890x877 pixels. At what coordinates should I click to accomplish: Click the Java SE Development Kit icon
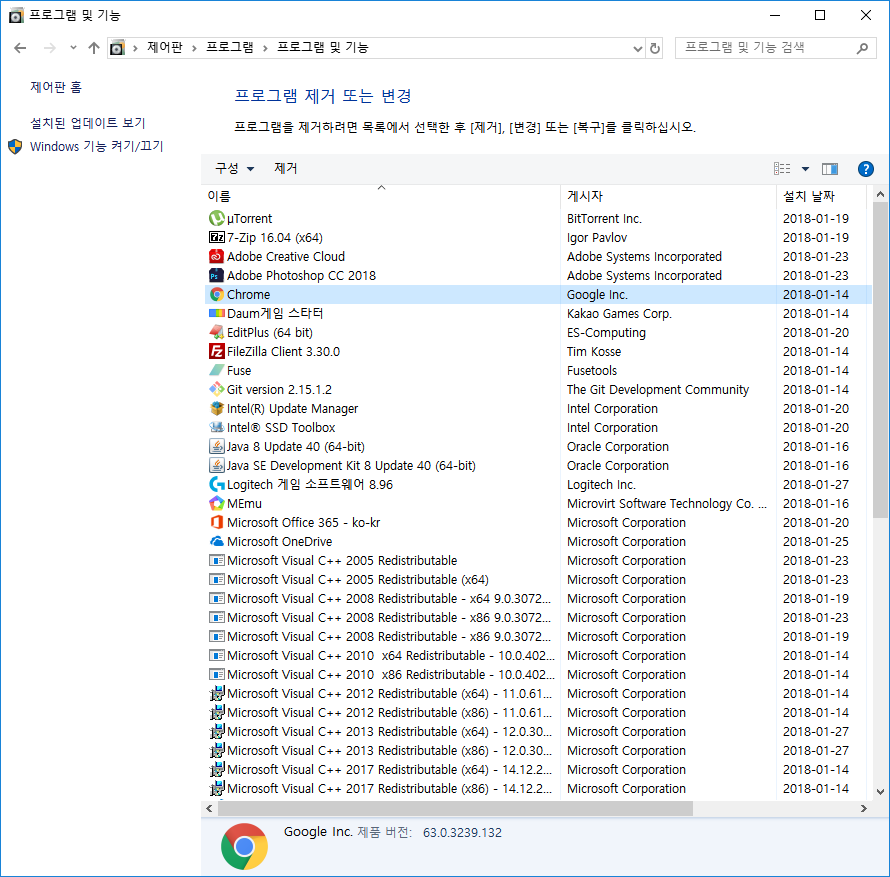click(216, 465)
